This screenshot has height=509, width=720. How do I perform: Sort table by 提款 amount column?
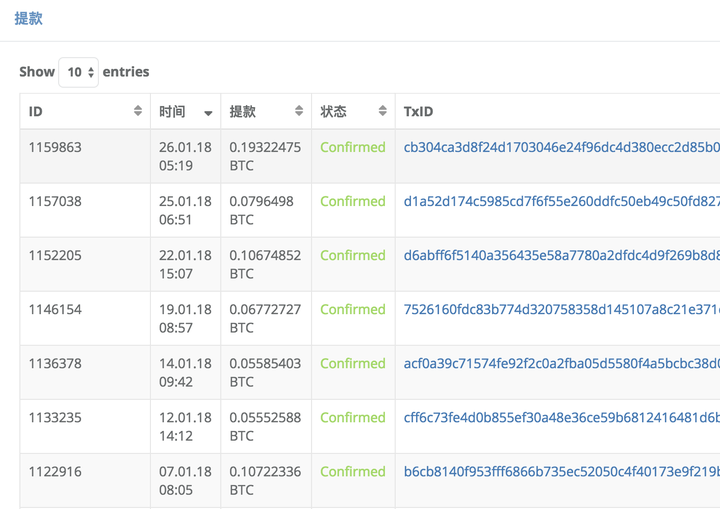click(x=266, y=111)
